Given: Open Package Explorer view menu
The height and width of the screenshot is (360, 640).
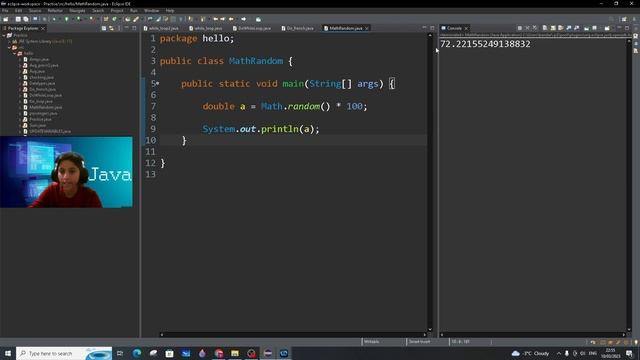Looking at the screenshot, I should point(119,28).
